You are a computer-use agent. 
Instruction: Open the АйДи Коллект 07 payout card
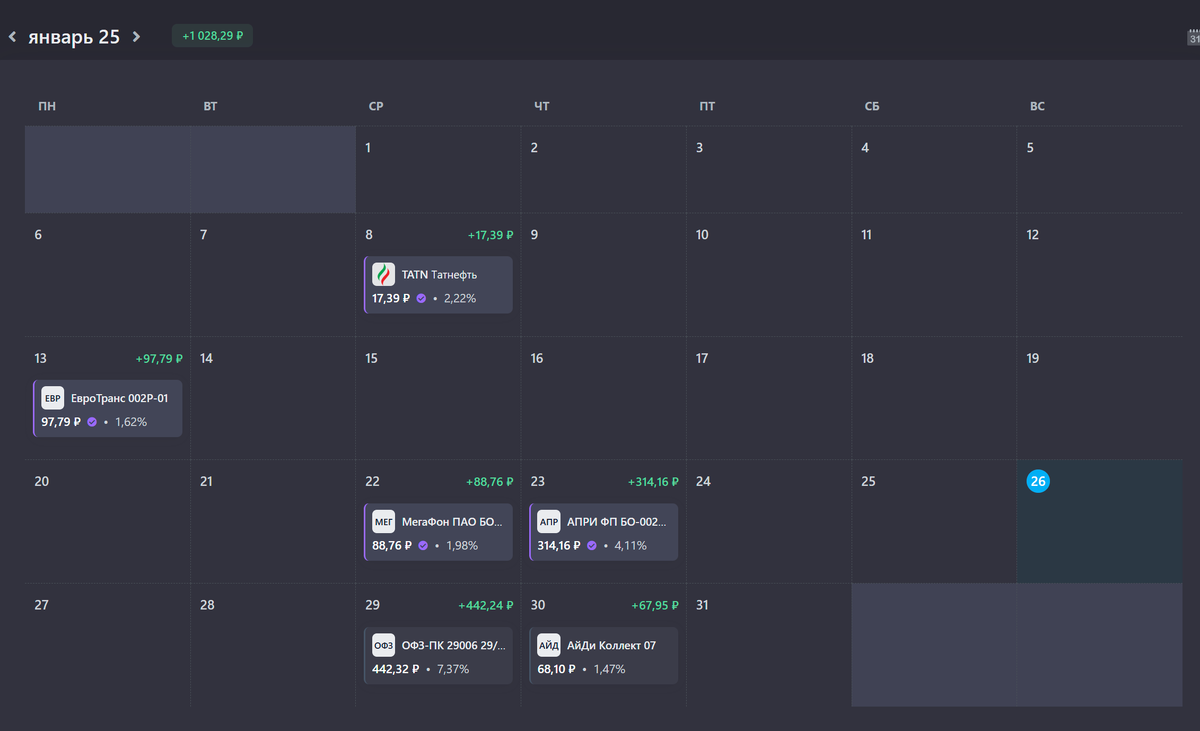tap(603, 655)
